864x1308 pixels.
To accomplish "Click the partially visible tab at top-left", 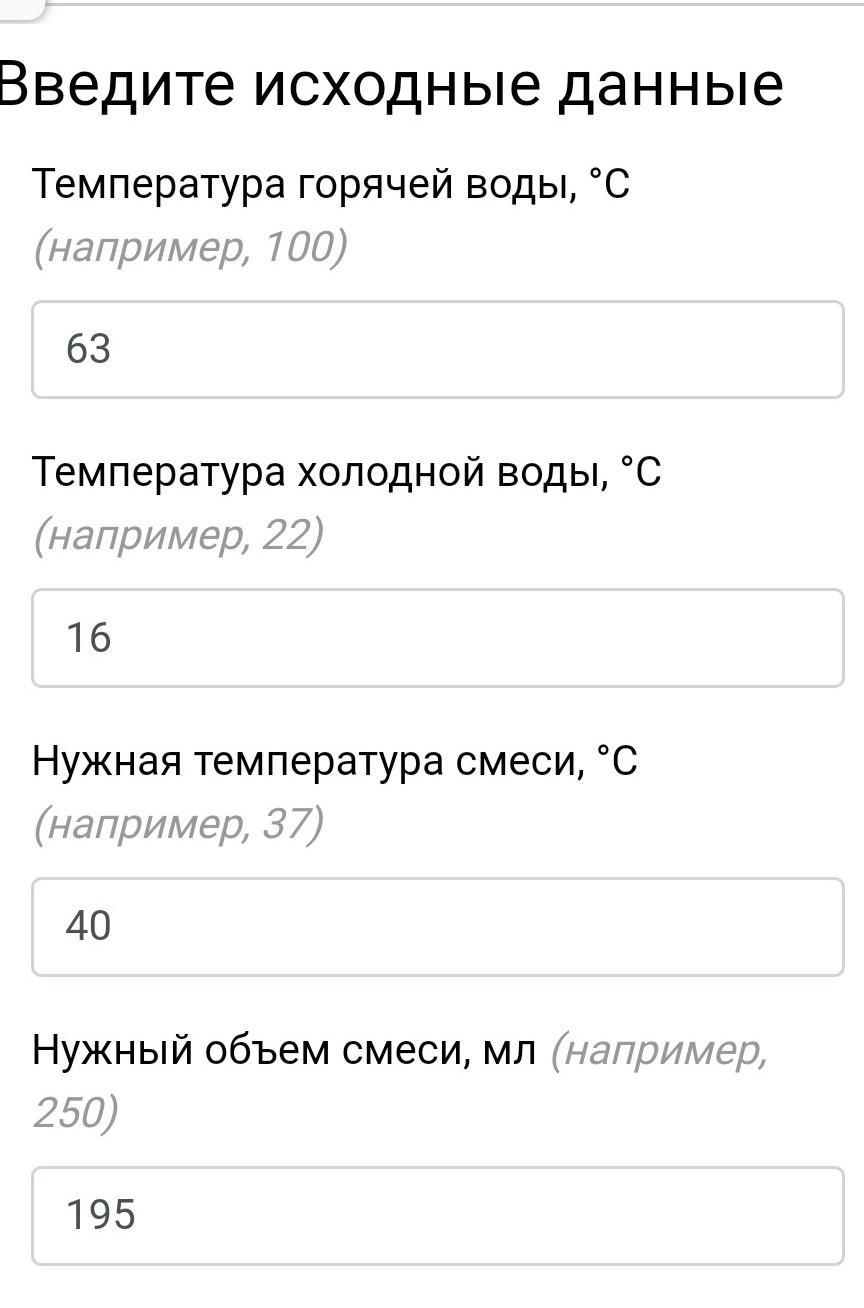I will (20, 8).
